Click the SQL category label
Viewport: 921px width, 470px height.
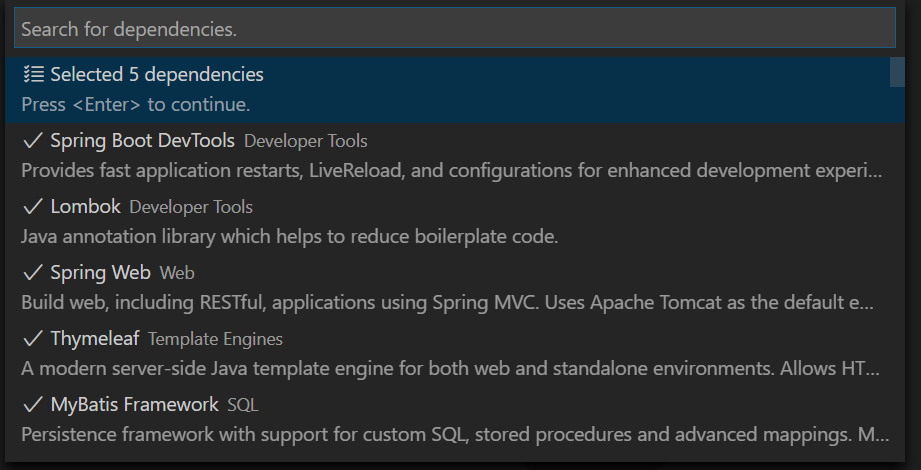coord(243,406)
